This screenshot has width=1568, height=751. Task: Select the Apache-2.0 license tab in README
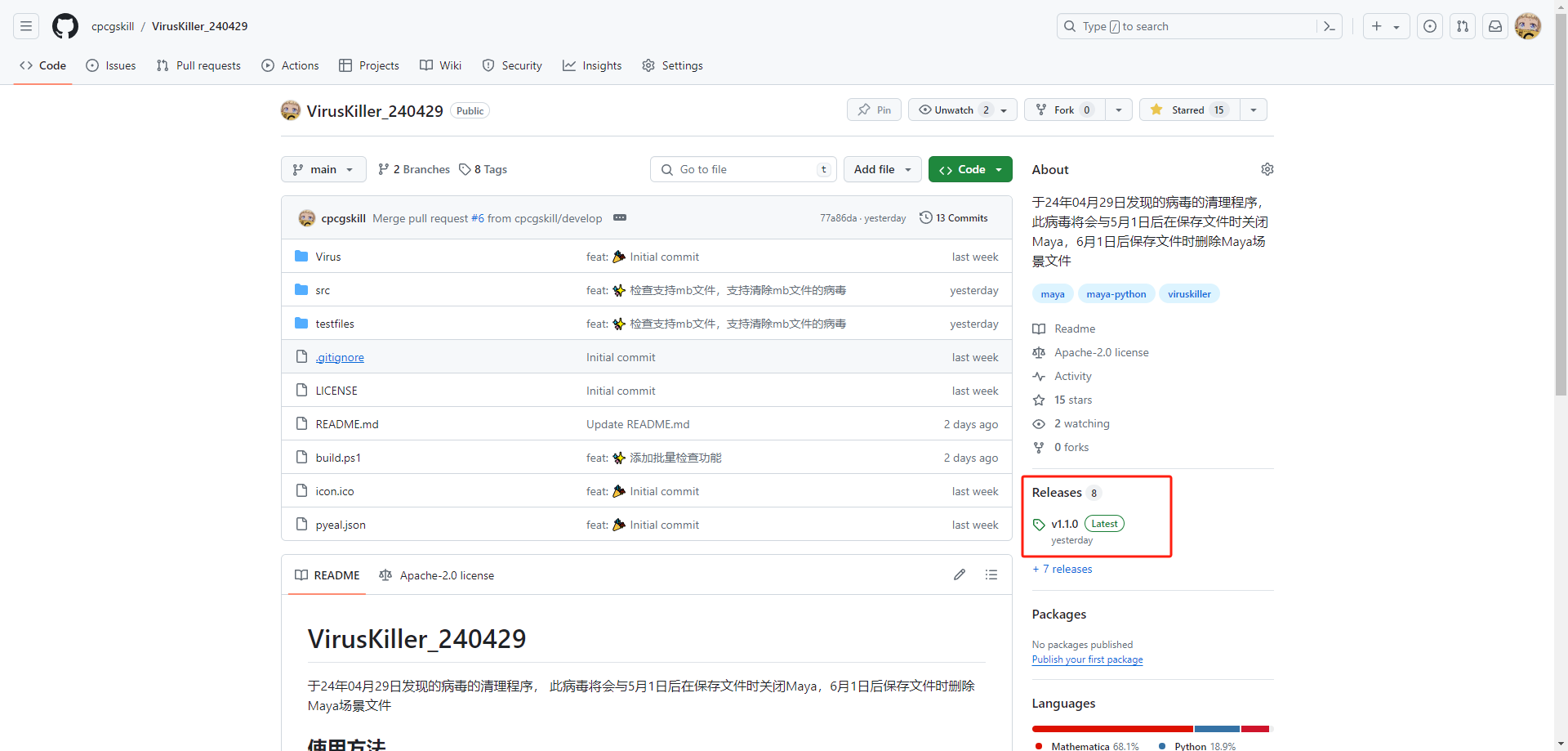point(437,575)
